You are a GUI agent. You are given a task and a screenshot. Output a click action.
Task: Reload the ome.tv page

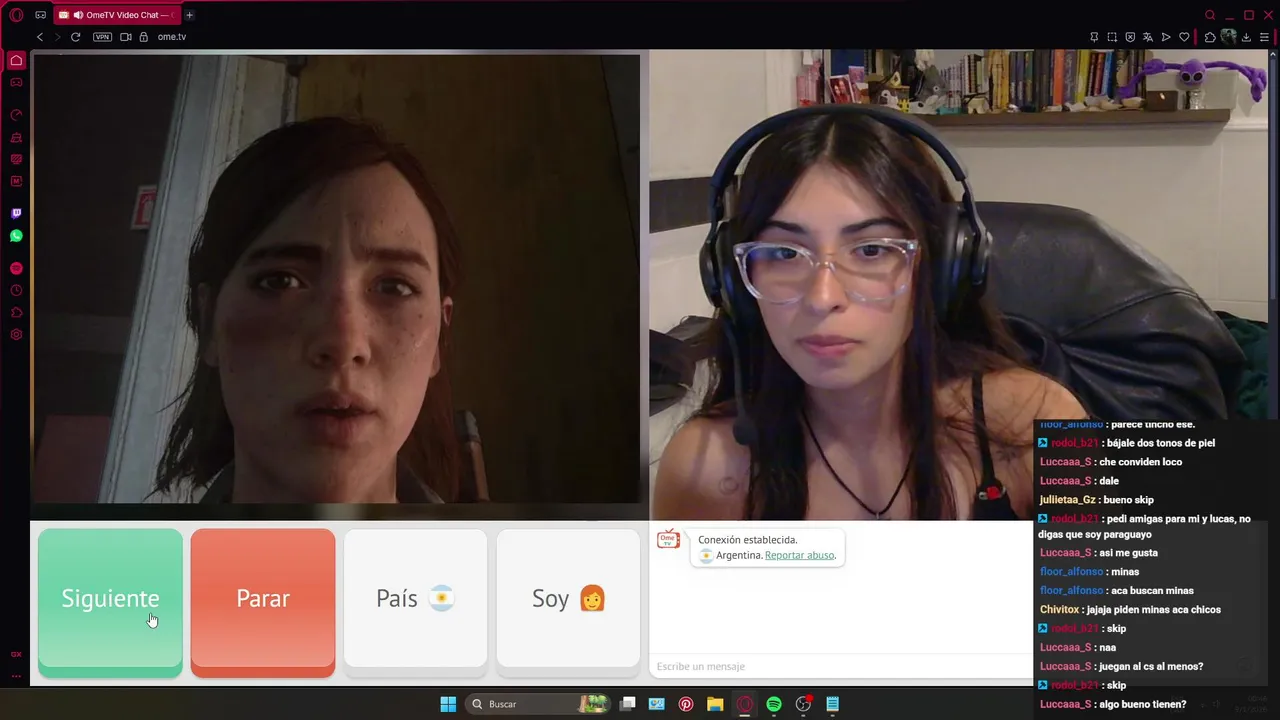(x=75, y=37)
